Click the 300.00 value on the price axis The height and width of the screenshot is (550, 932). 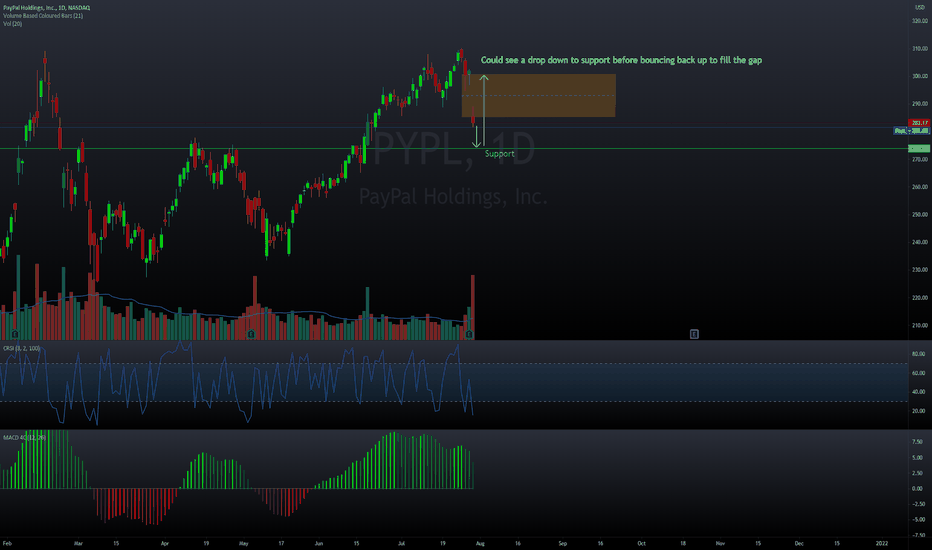[x=920, y=76]
